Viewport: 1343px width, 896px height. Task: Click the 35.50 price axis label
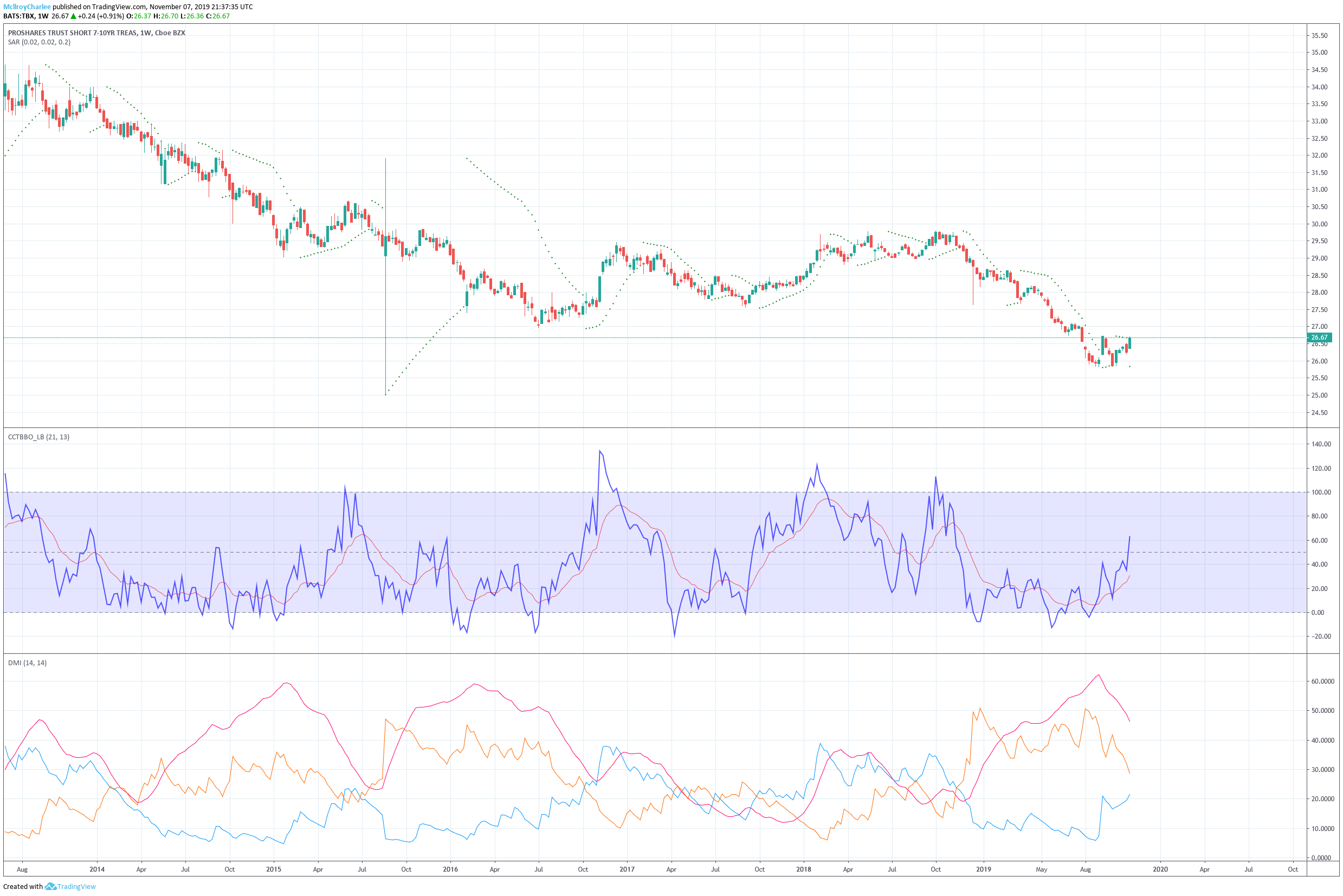tap(1320, 35)
